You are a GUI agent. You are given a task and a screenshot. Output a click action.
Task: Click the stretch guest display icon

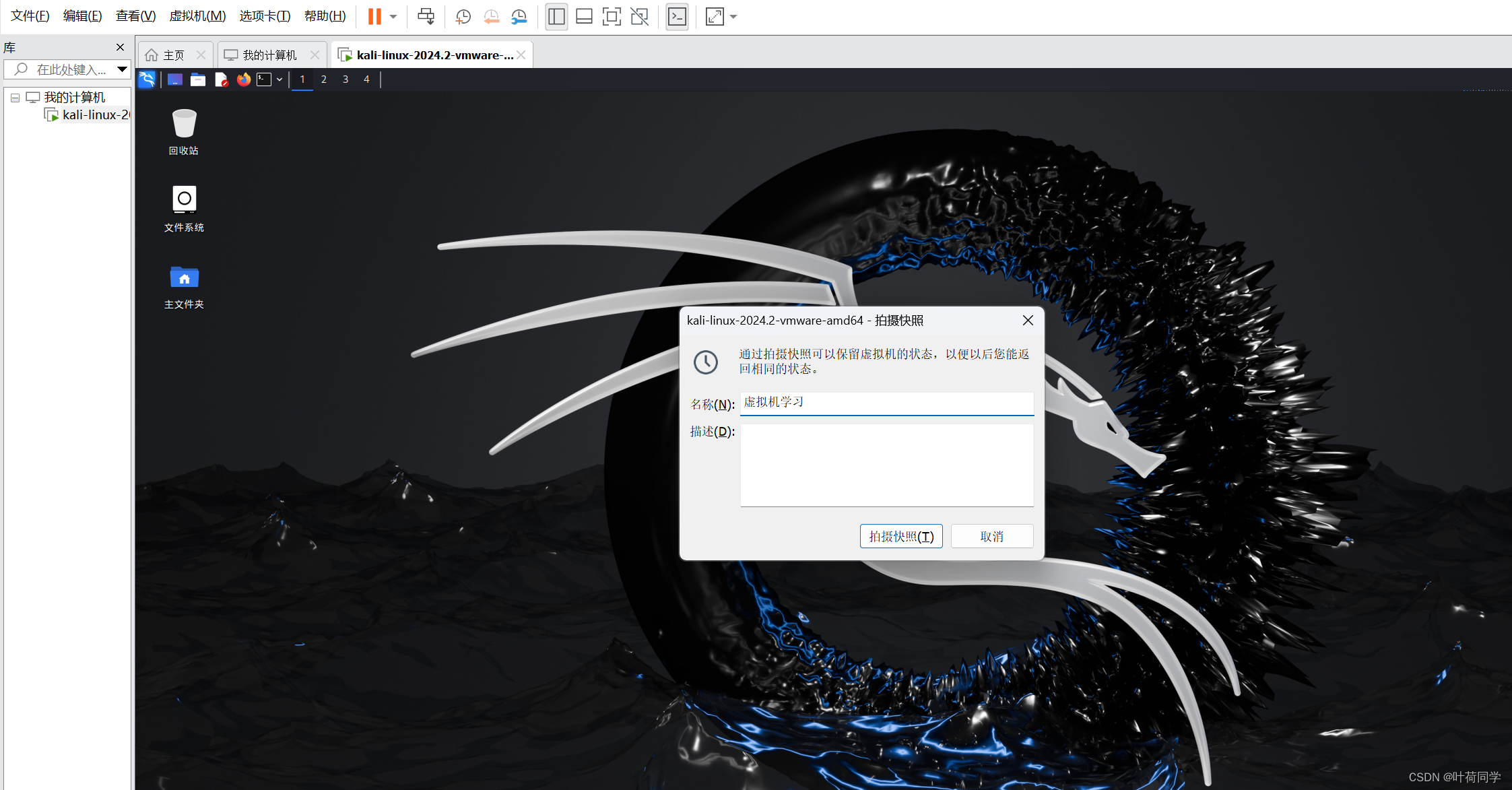pyautogui.click(x=715, y=16)
